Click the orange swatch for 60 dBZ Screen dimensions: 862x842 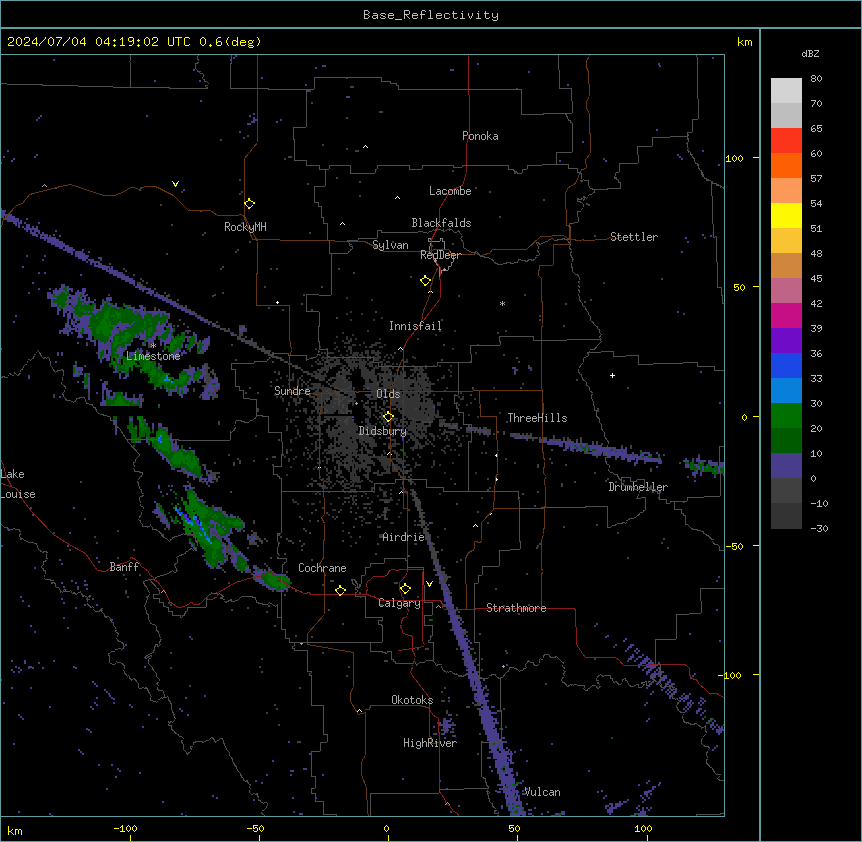786,165
